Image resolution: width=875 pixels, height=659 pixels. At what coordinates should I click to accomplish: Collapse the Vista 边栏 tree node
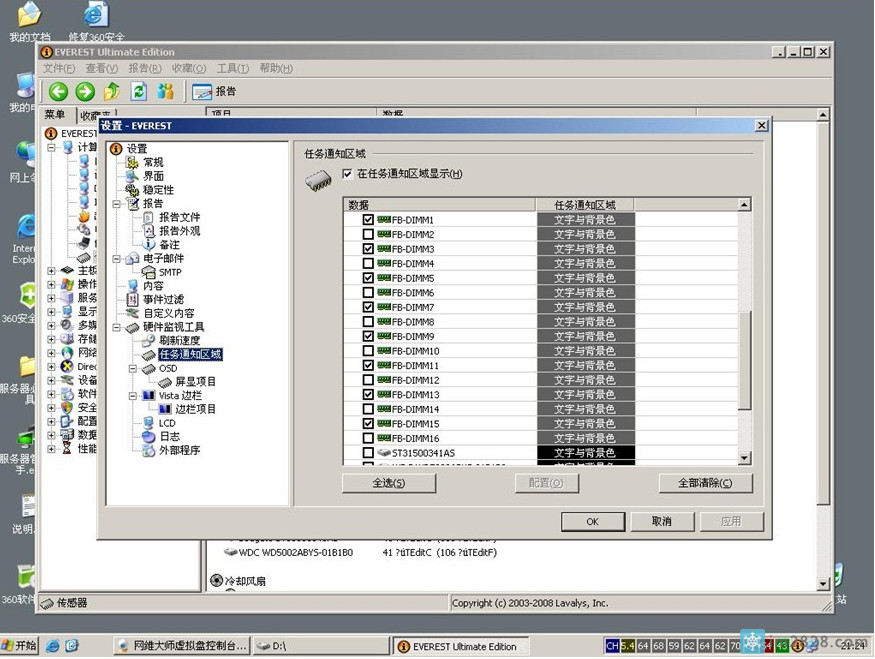point(132,396)
